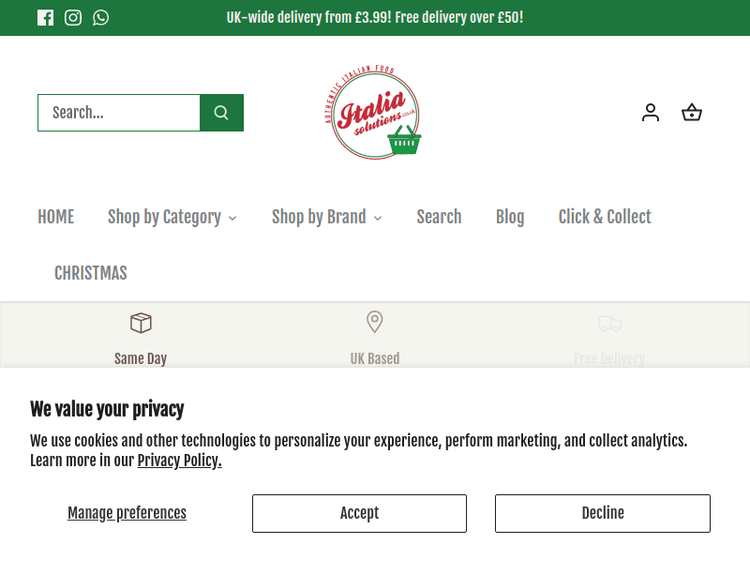Click into the Search text field
The image size is (750, 563).
click(119, 113)
